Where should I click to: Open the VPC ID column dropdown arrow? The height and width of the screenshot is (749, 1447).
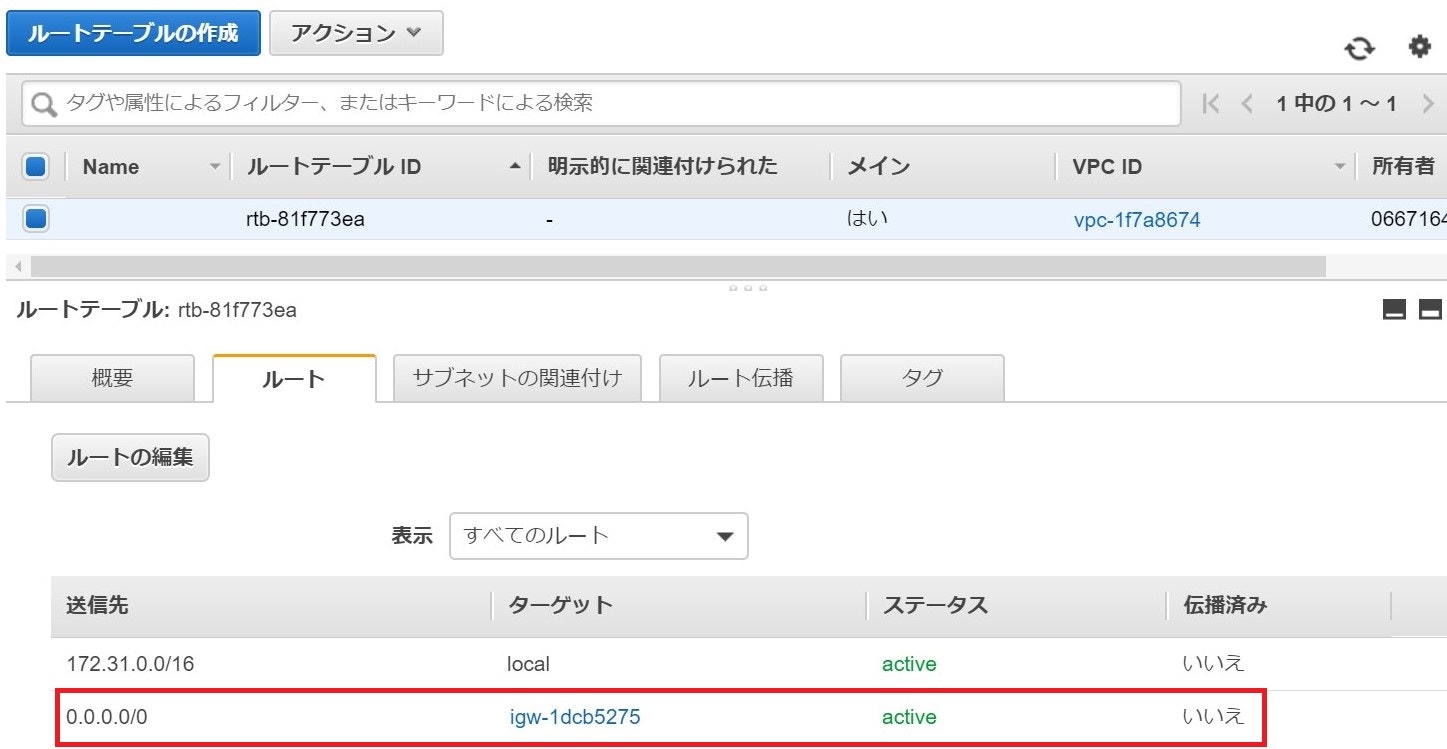click(1340, 167)
